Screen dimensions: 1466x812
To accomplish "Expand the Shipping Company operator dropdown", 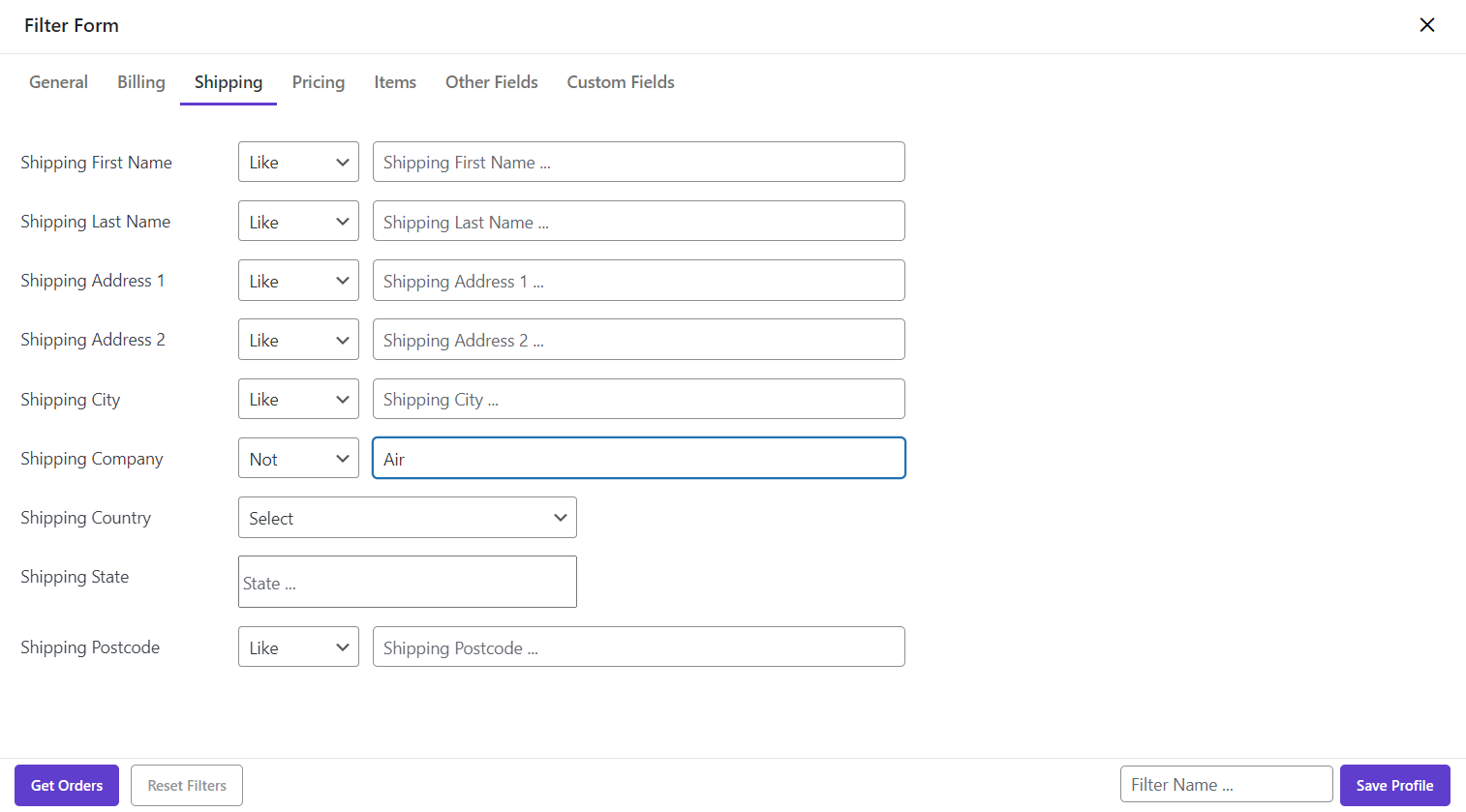I will coord(298,459).
